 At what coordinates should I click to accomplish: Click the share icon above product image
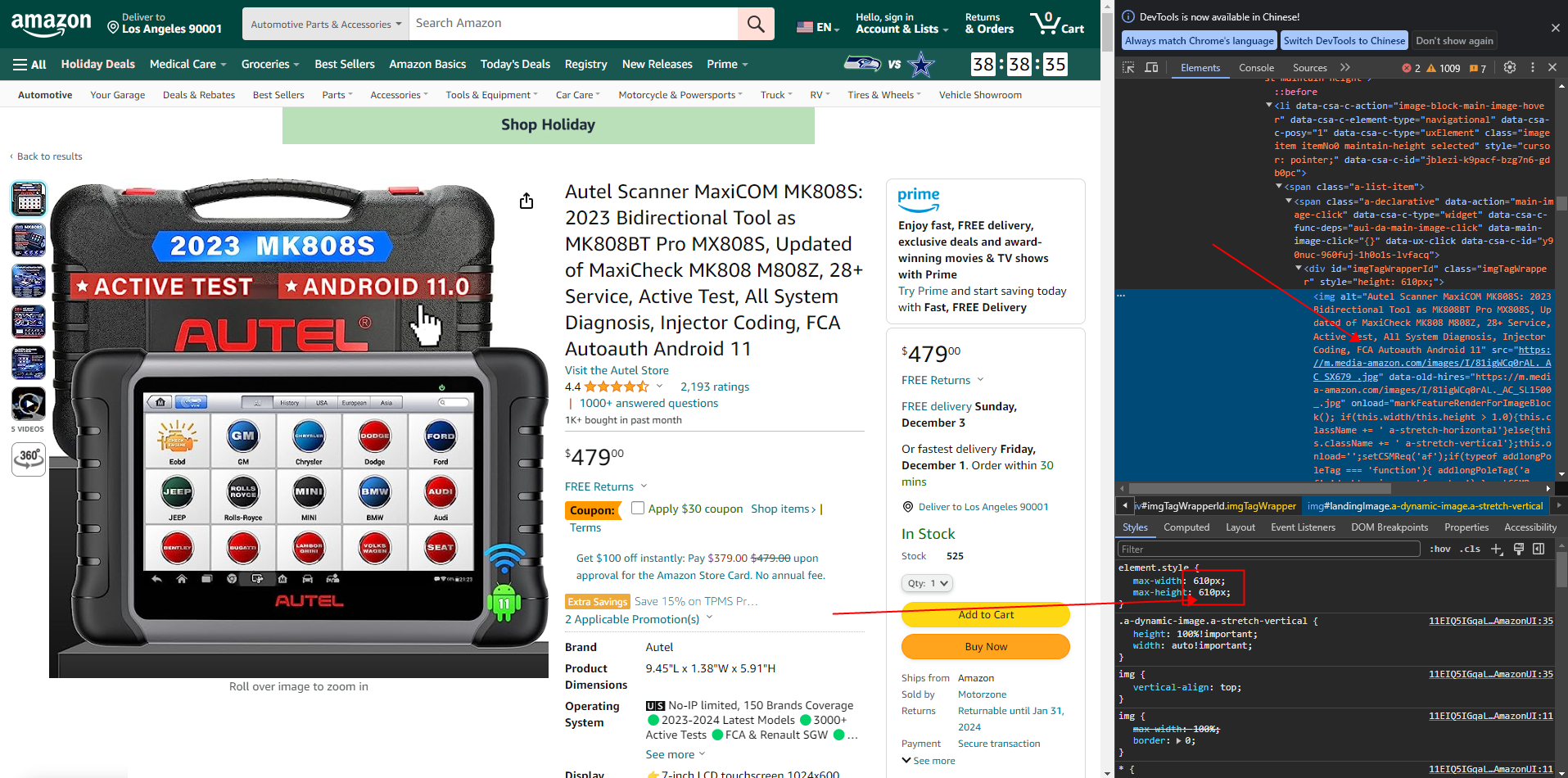point(526,201)
